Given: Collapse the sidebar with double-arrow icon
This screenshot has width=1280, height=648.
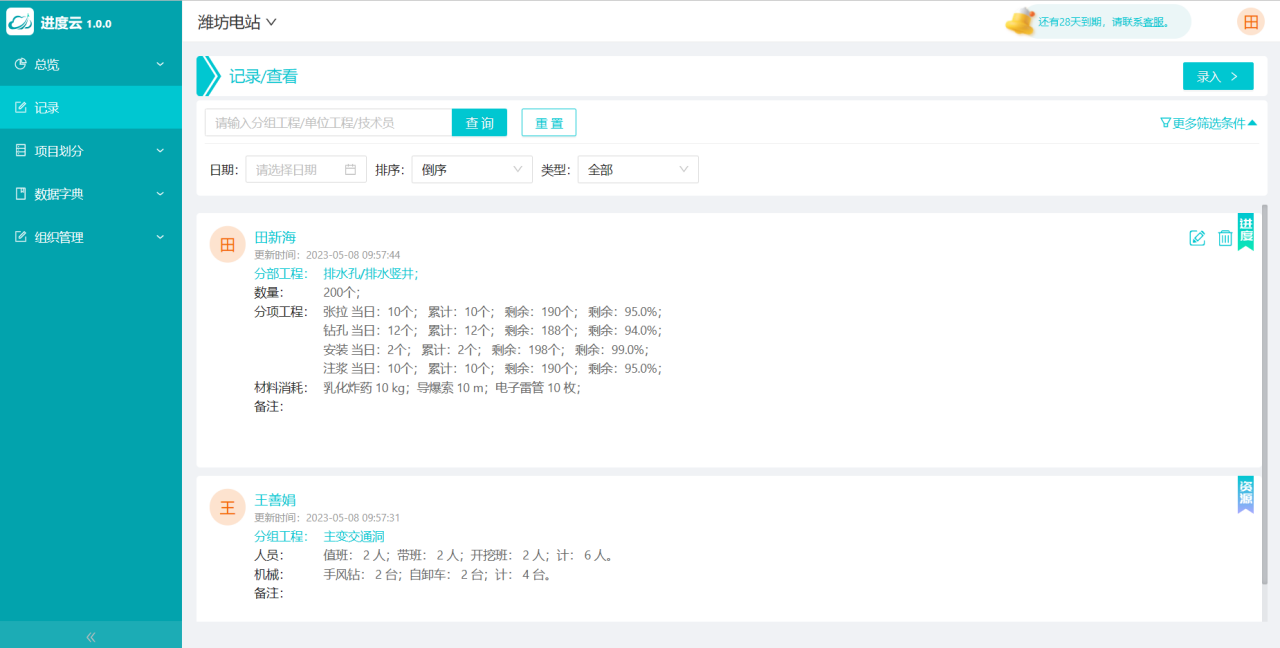Looking at the screenshot, I should [x=91, y=636].
